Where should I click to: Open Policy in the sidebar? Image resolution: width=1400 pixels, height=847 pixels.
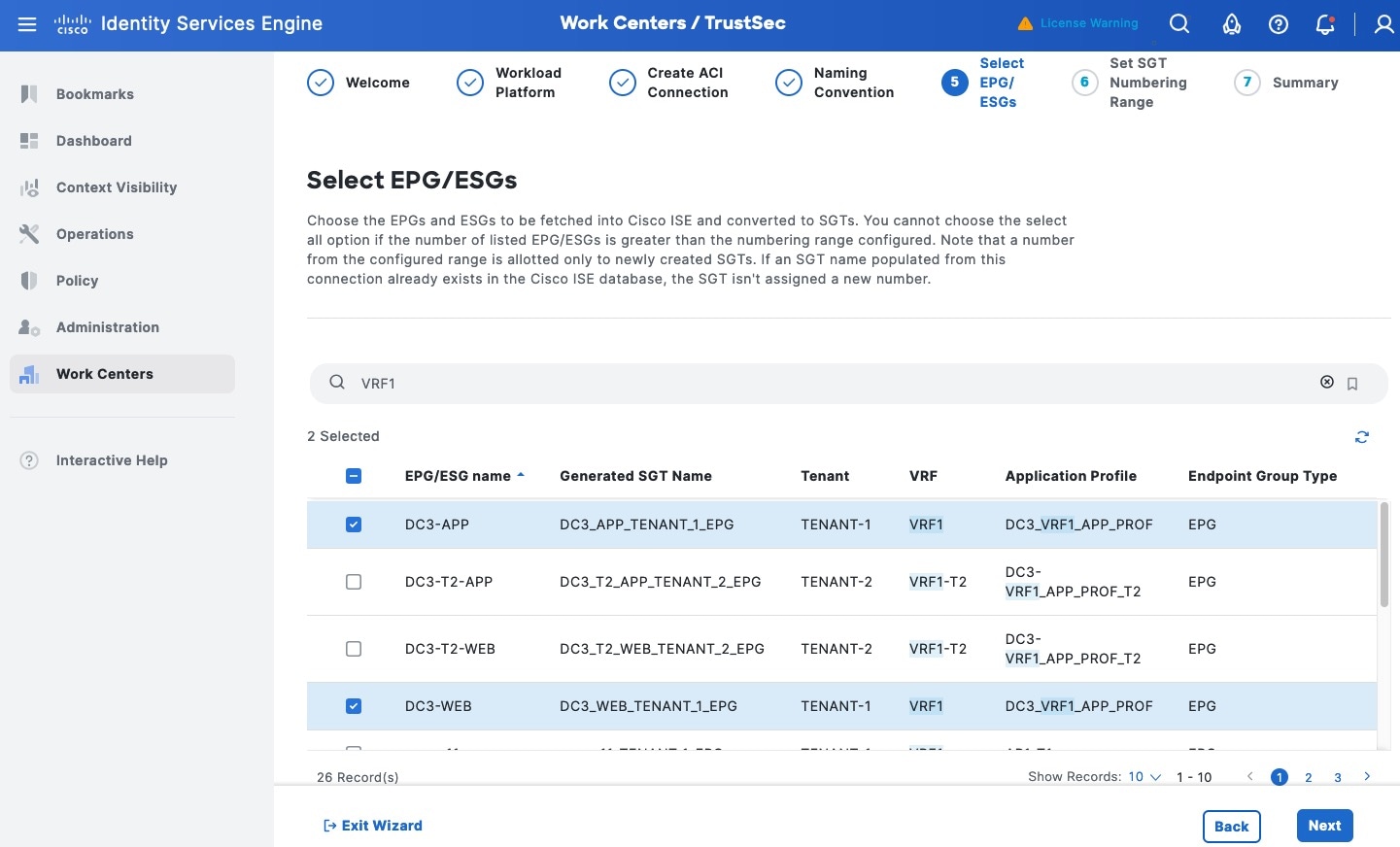(x=77, y=281)
